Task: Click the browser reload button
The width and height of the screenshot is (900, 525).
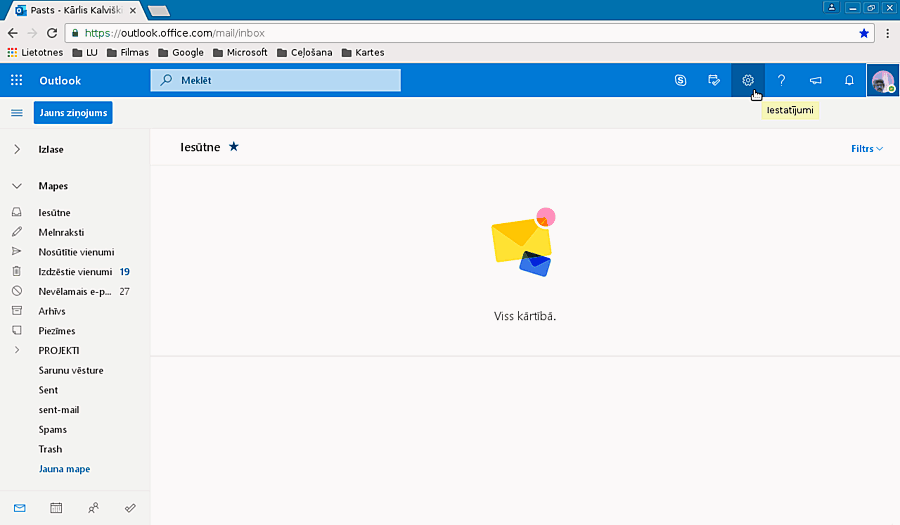Action: pos(52,33)
